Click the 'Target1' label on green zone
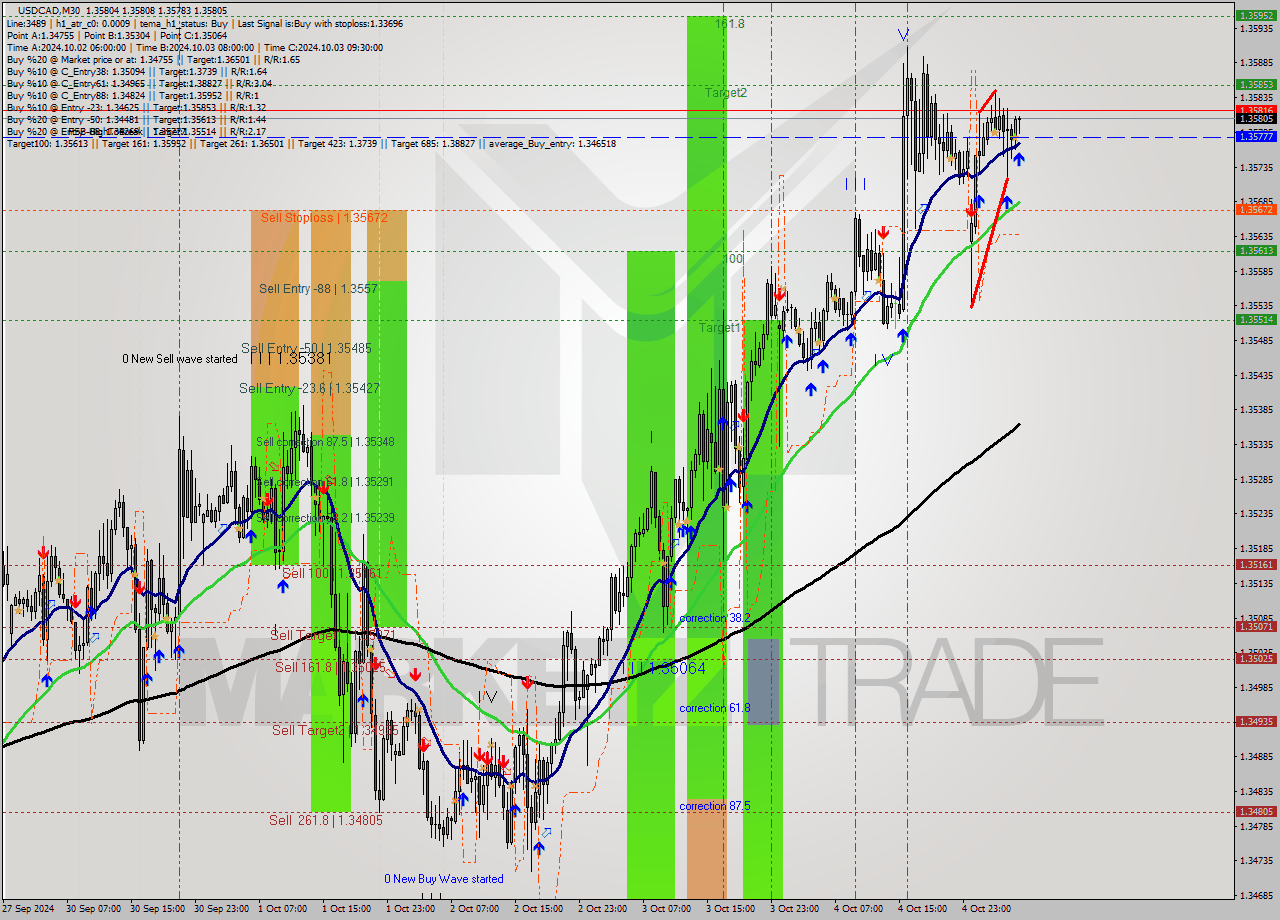1280x920 pixels. 720,327
